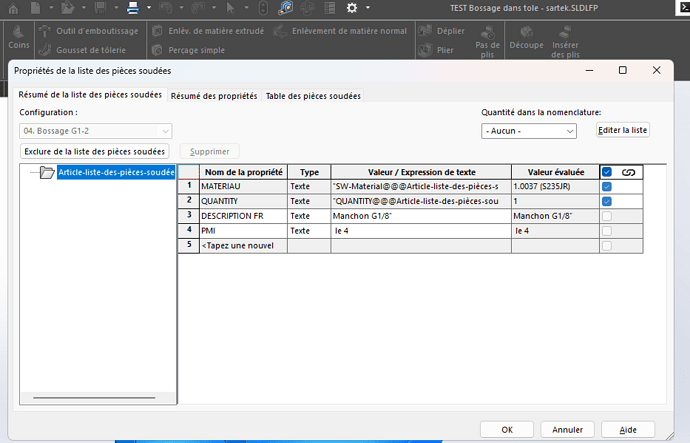Toggle the header select-all checkbox

607,172
